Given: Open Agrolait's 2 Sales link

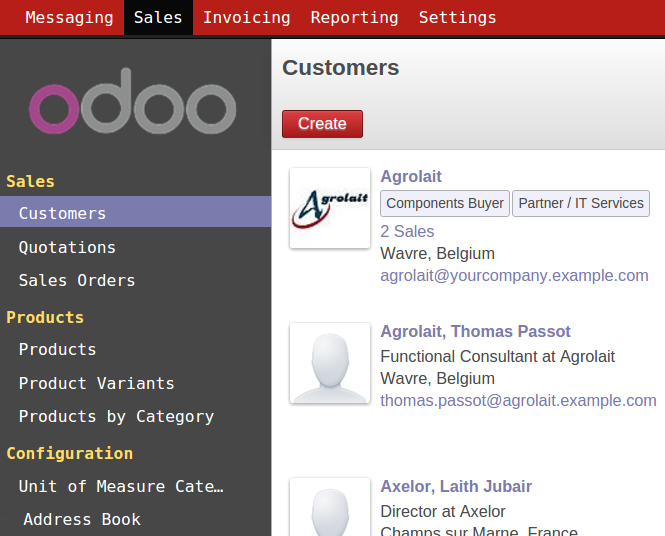Looking at the screenshot, I should [x=407, y=232].
